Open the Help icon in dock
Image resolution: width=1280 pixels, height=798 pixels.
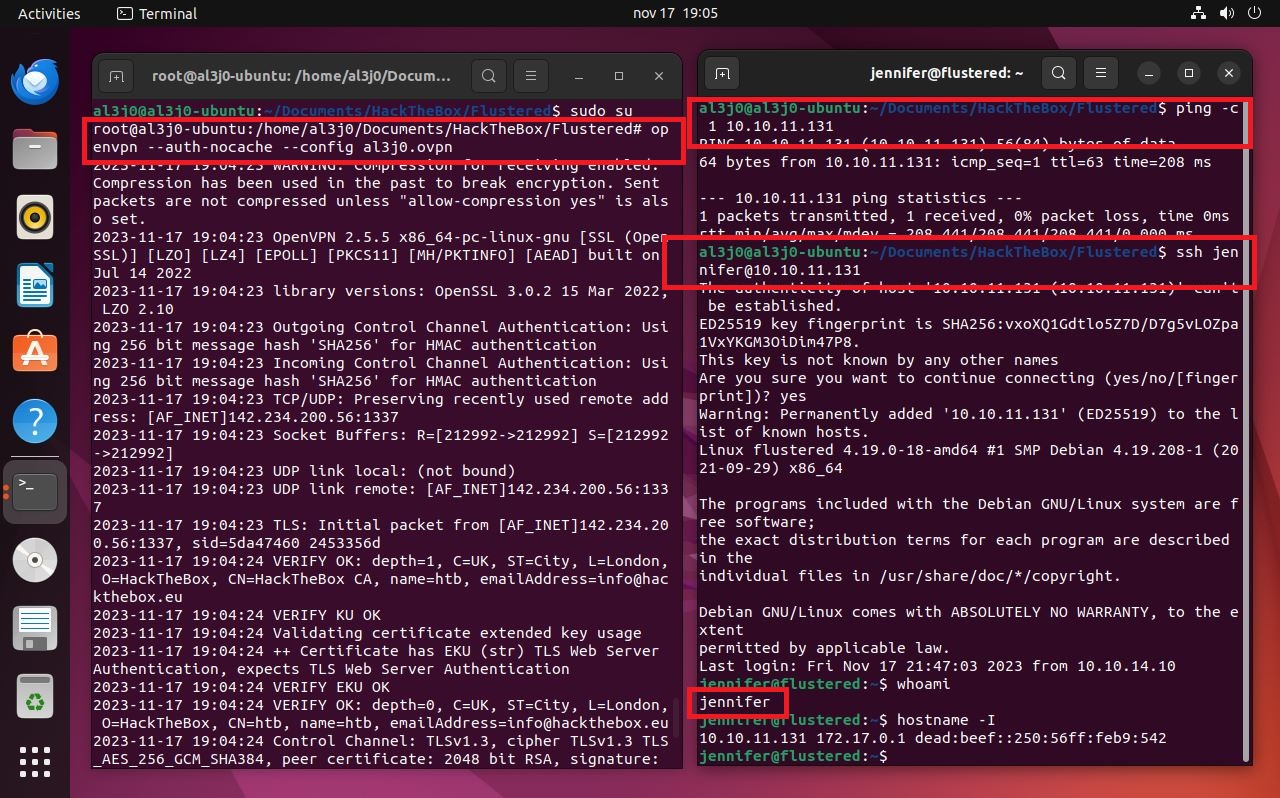pyautogui.click(x=35, y=421)
